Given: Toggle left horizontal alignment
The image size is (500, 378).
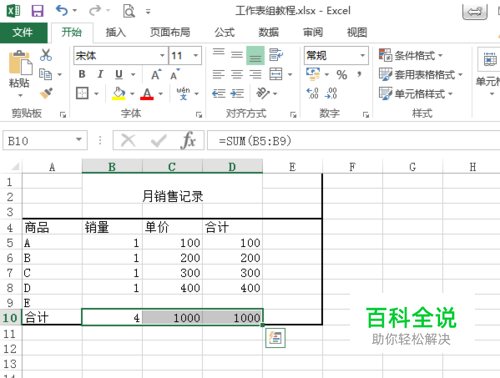Looking at the screenshot, I should 219,74.
